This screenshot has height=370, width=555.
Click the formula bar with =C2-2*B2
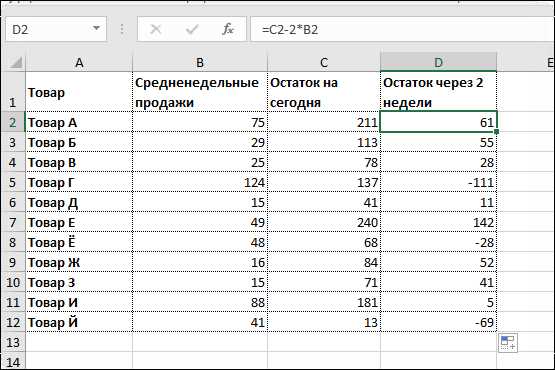(x=402, y=29)
